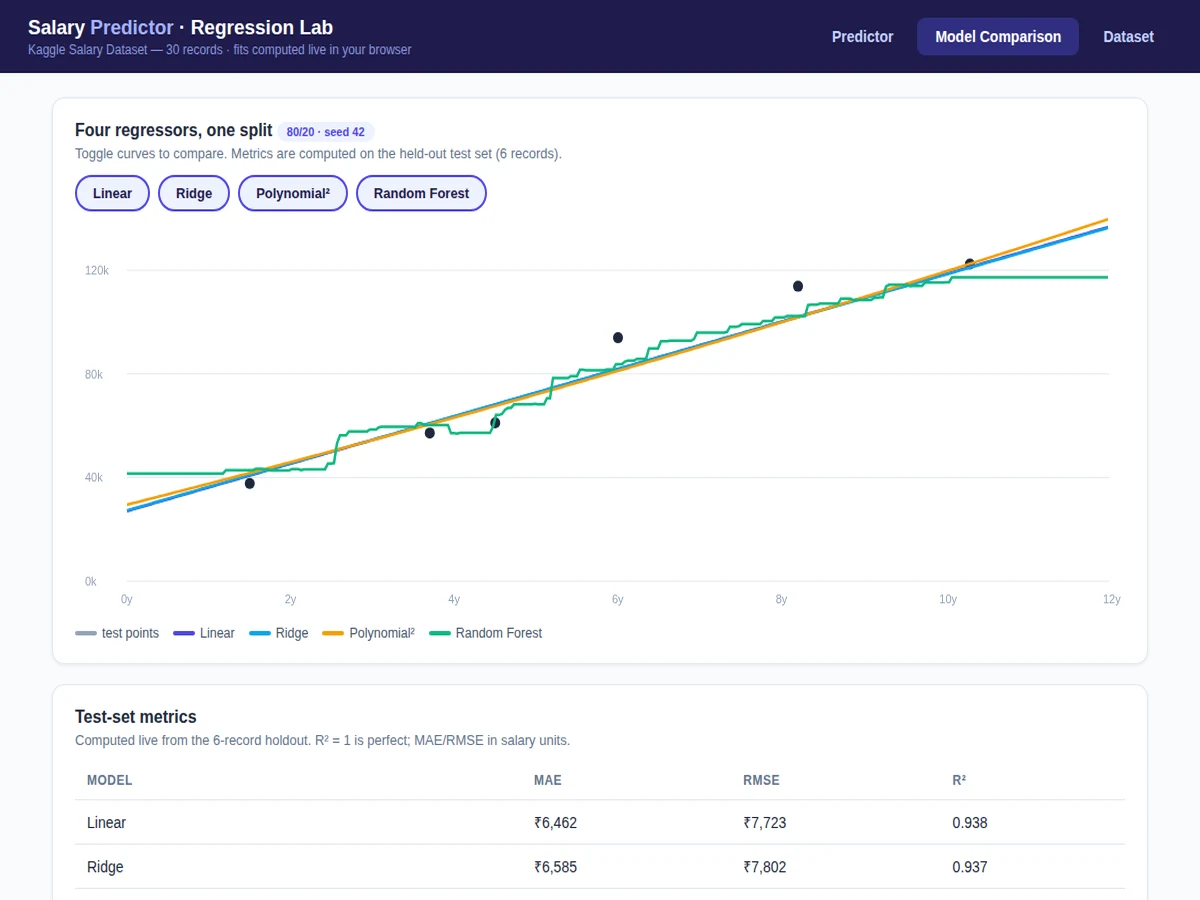
Task: Click the MAE column header
Action: [548, 780]
